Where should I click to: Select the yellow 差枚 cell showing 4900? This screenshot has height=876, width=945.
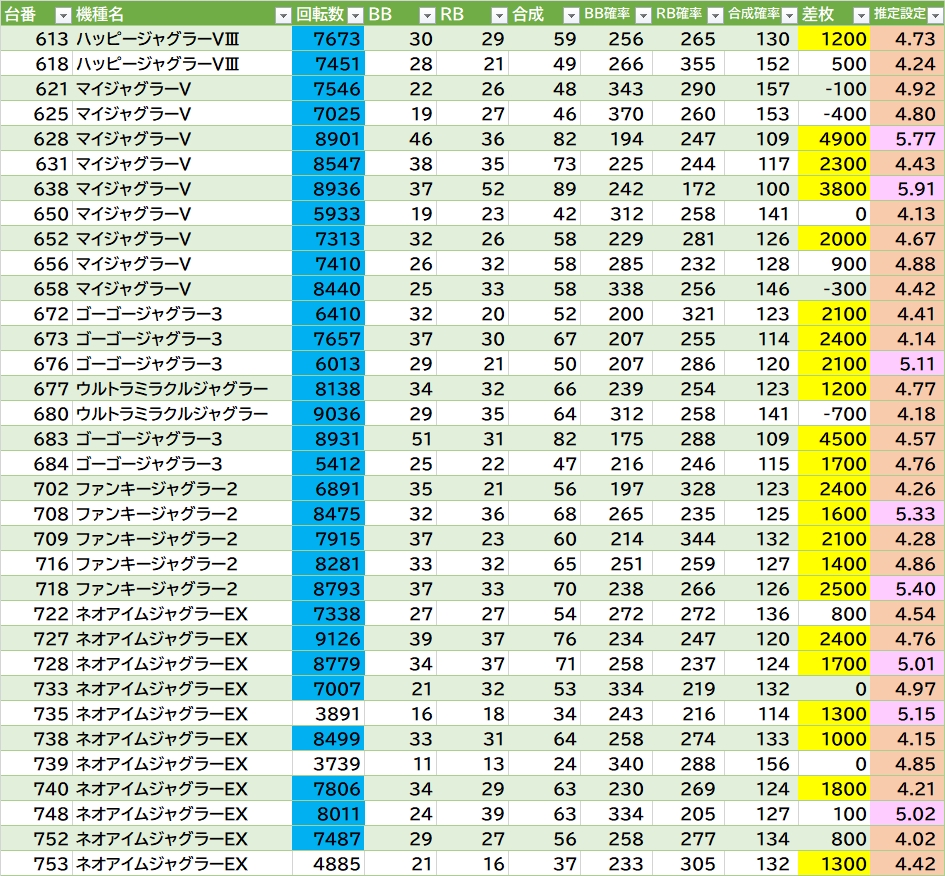click(835, 139)
